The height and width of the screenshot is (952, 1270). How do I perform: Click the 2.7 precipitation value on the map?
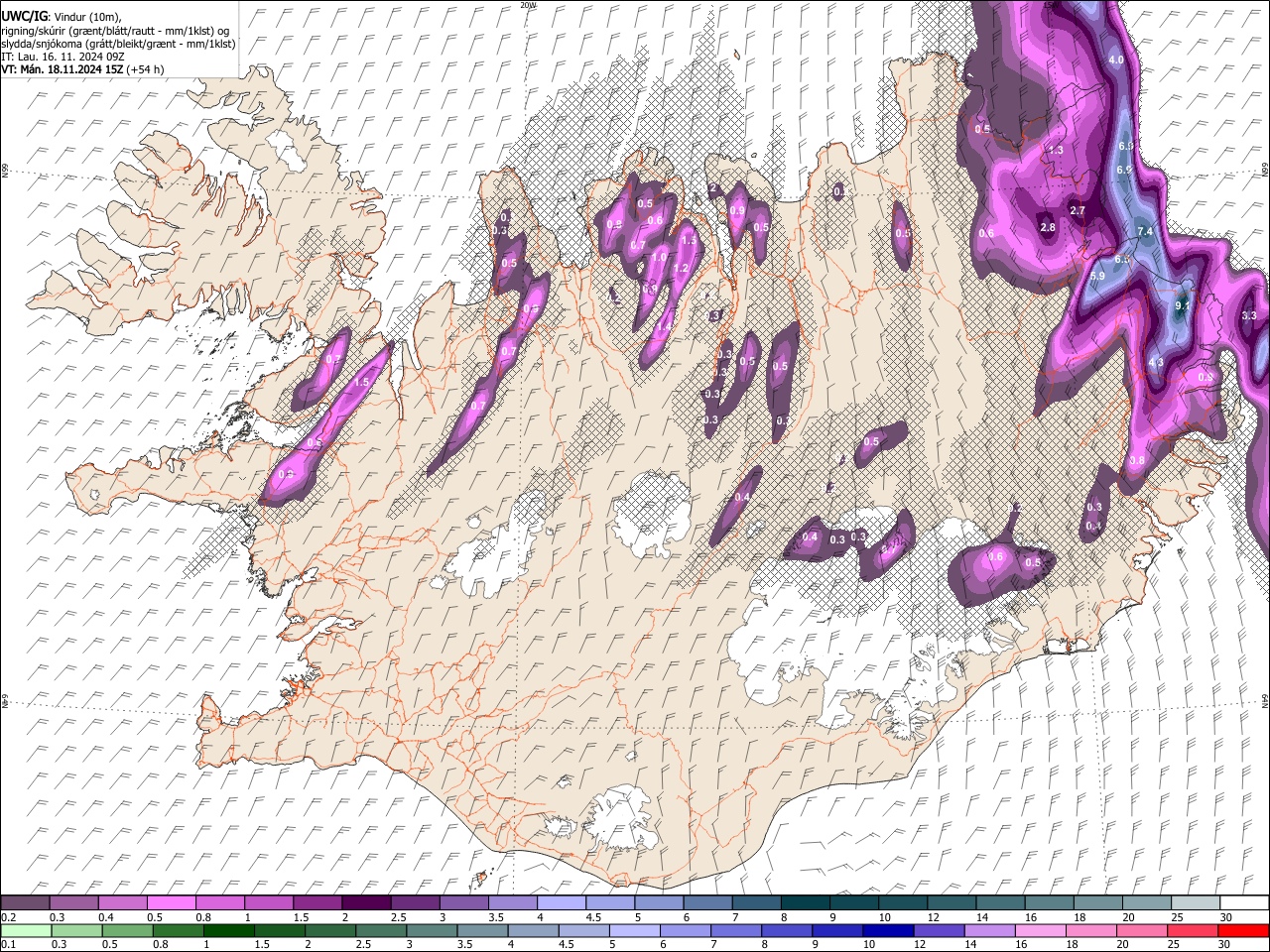(x=1079, y=210)
